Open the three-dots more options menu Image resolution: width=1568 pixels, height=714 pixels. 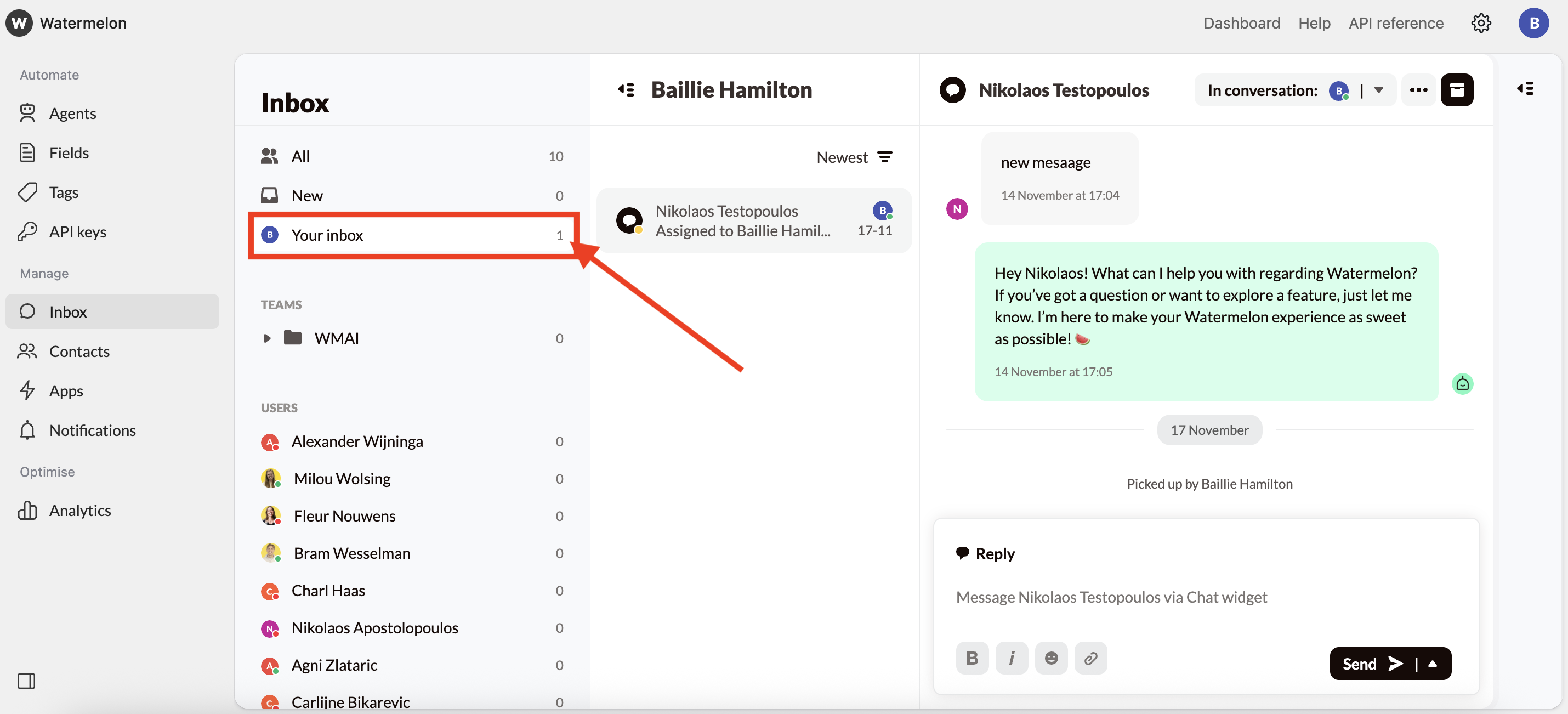point(1418,90)
